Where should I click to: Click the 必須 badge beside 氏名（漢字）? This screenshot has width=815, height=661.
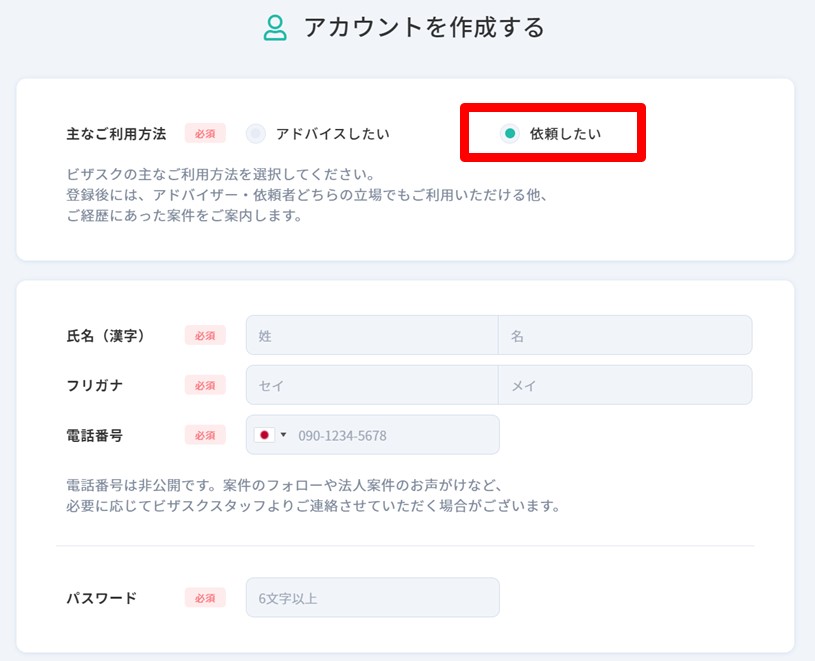click(205, 336)
